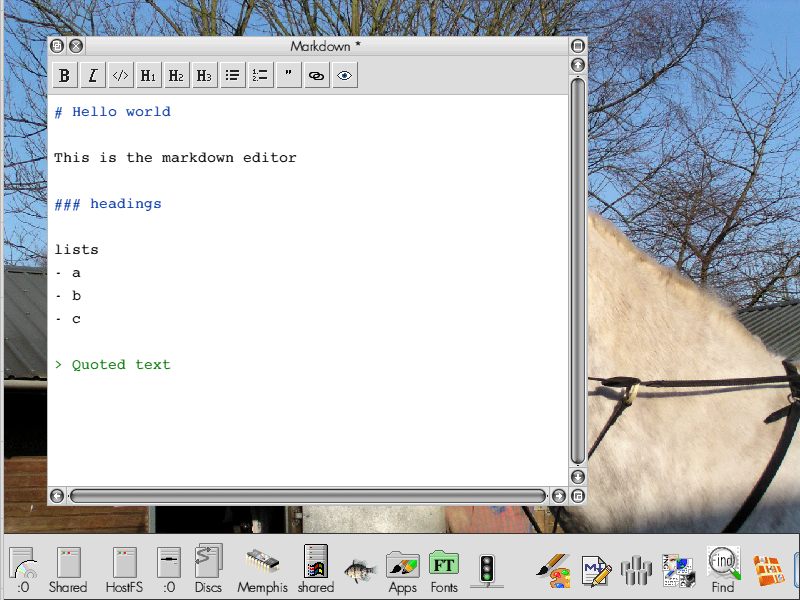
Task: Click the '> Quoted text' line
Action: 112,365
